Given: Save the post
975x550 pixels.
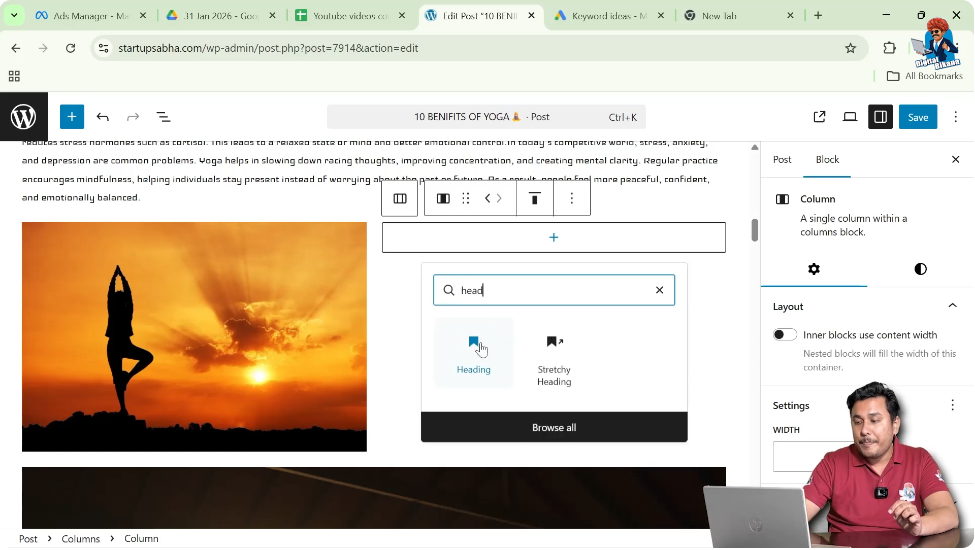Looking at the screenshot, I should (918, 117).
